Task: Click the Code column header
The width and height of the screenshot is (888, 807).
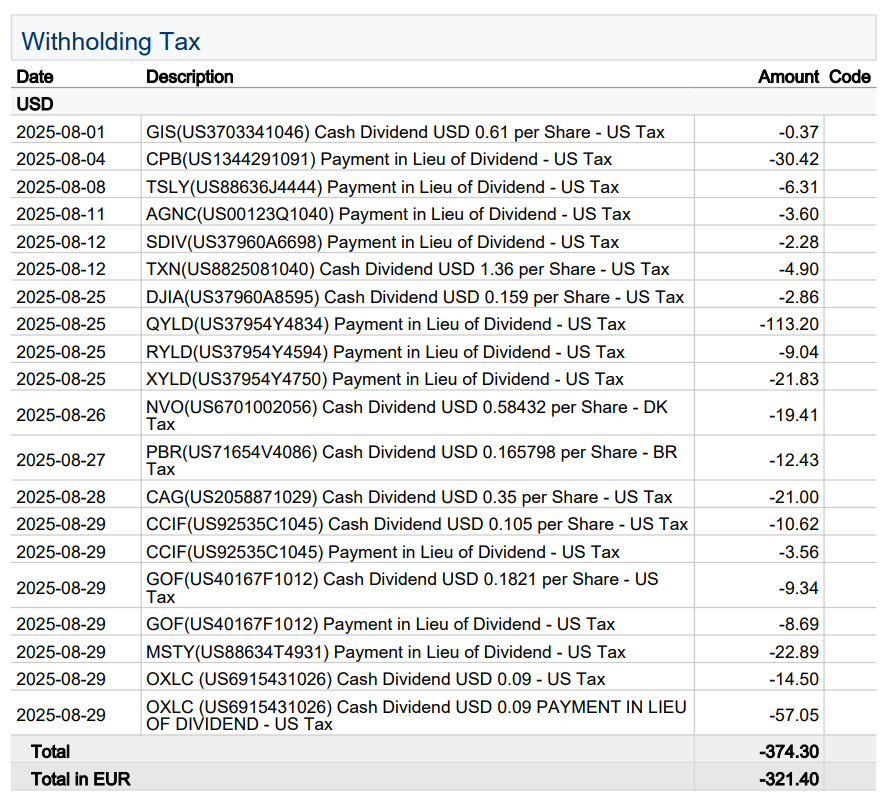Action: coord(849,77)
